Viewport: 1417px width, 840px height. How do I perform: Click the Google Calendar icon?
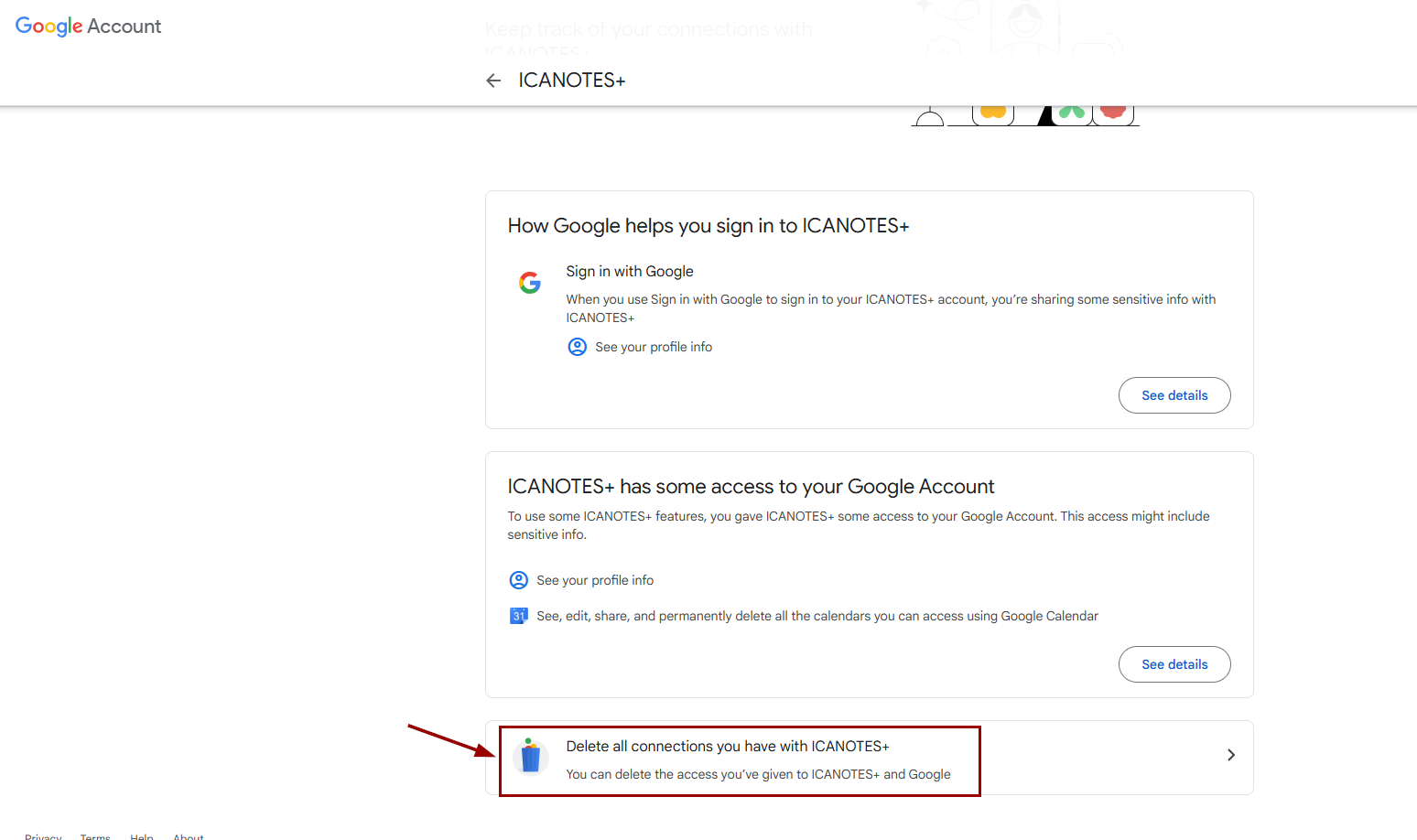519,616
